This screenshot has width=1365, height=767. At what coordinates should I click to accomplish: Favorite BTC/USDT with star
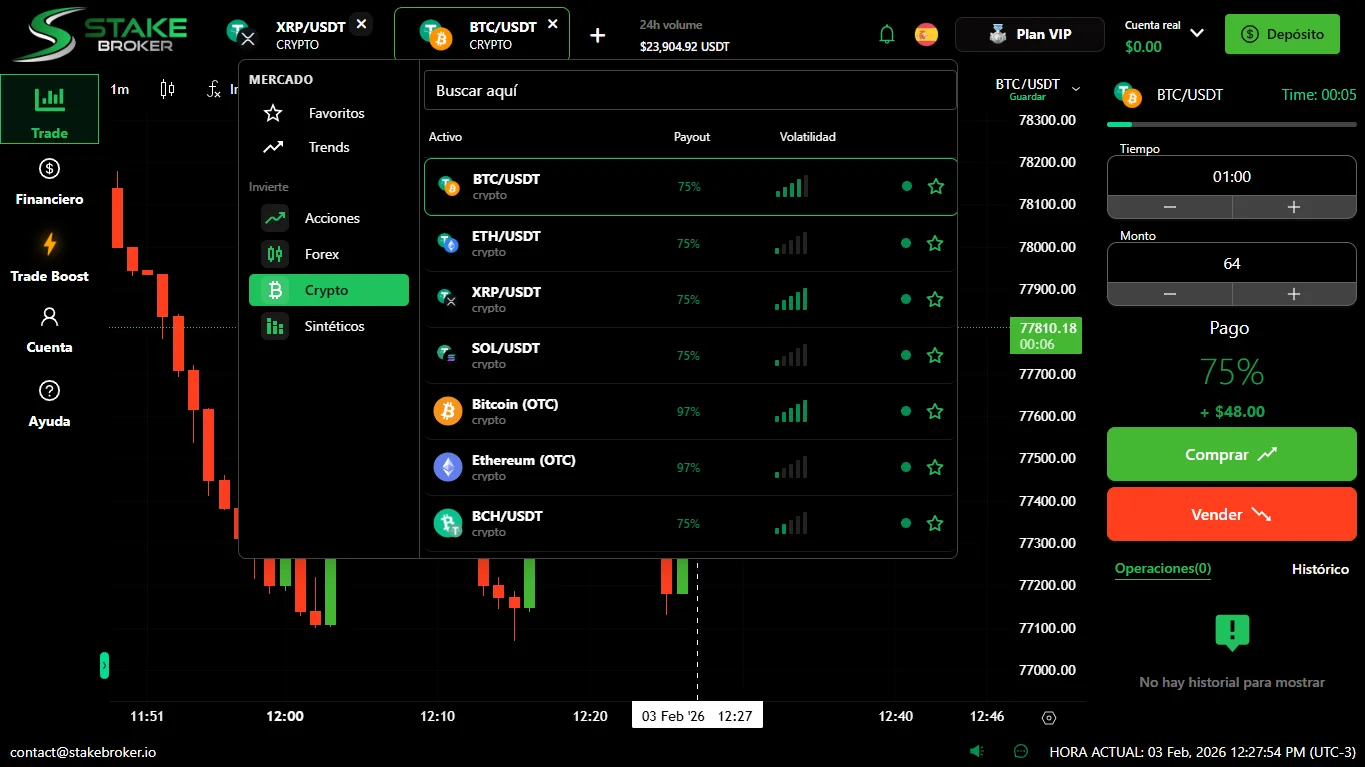pyautogui.click(x=936, y=186)
